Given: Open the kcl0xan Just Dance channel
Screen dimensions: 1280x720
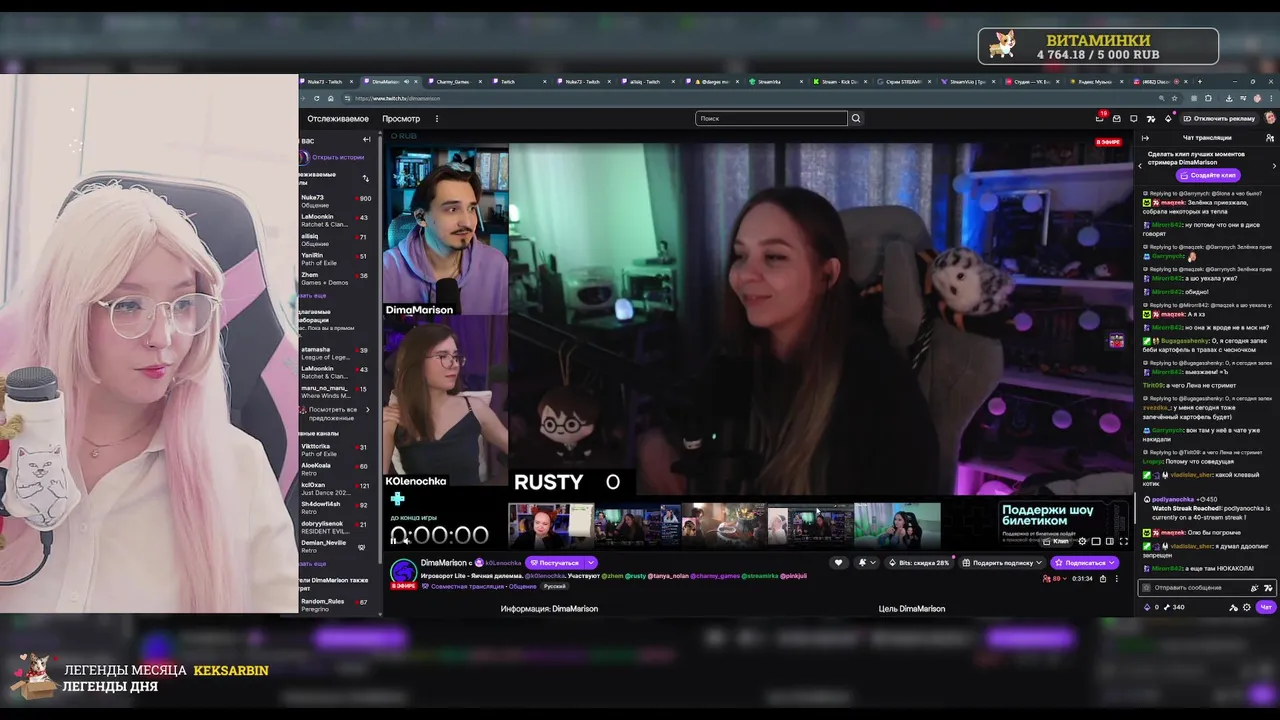Looking at the screenshot, I should 336,488.
